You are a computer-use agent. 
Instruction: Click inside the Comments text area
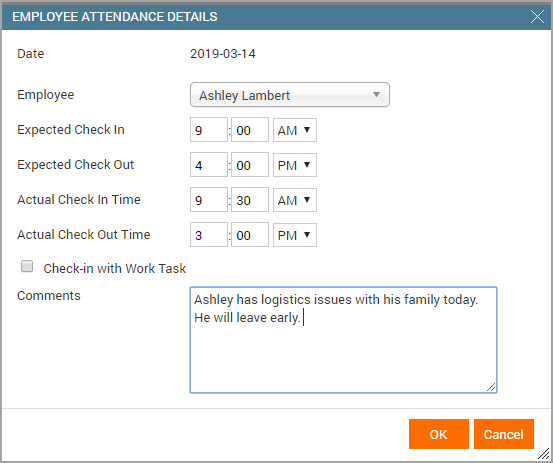[343, 340]
